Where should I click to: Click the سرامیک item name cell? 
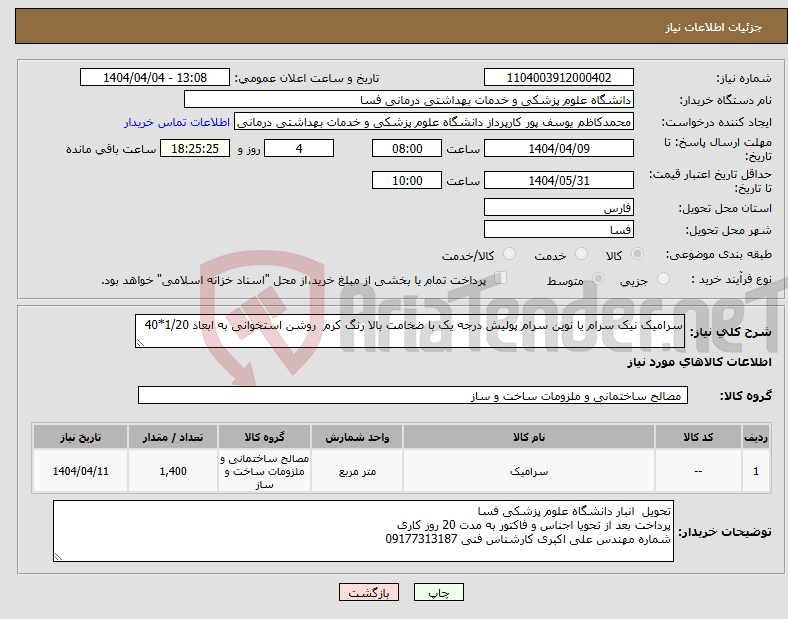529,471
